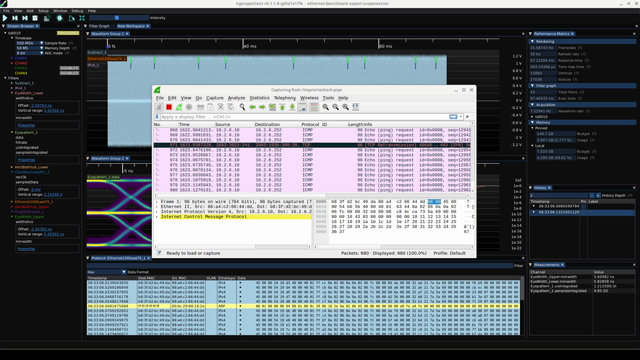Image resolution: width=640 pixels, height=360 pixels.
Task: Click the History Depth value field
Action: coord(559,196)
